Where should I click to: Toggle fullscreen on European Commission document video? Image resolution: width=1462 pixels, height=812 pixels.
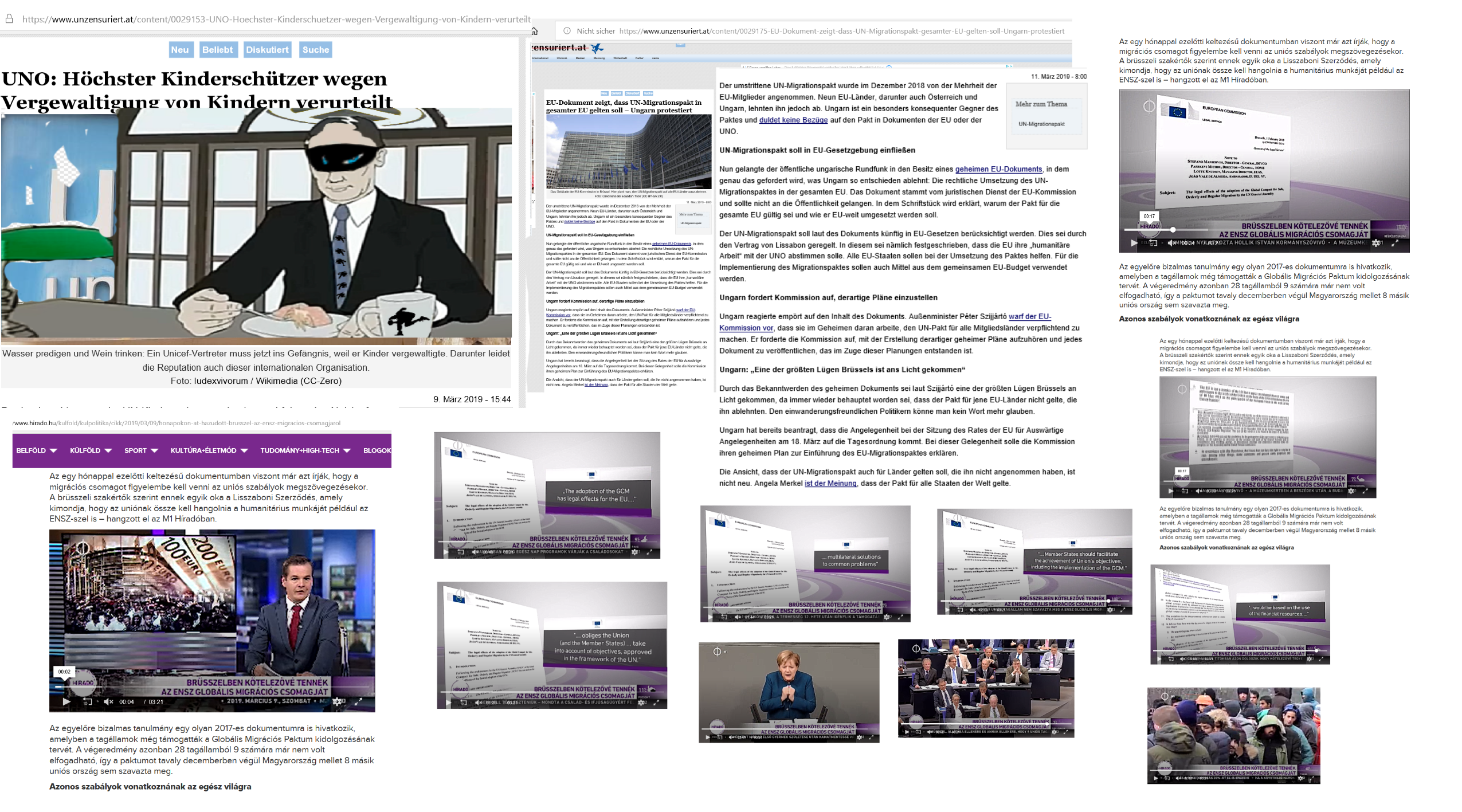1396,243
